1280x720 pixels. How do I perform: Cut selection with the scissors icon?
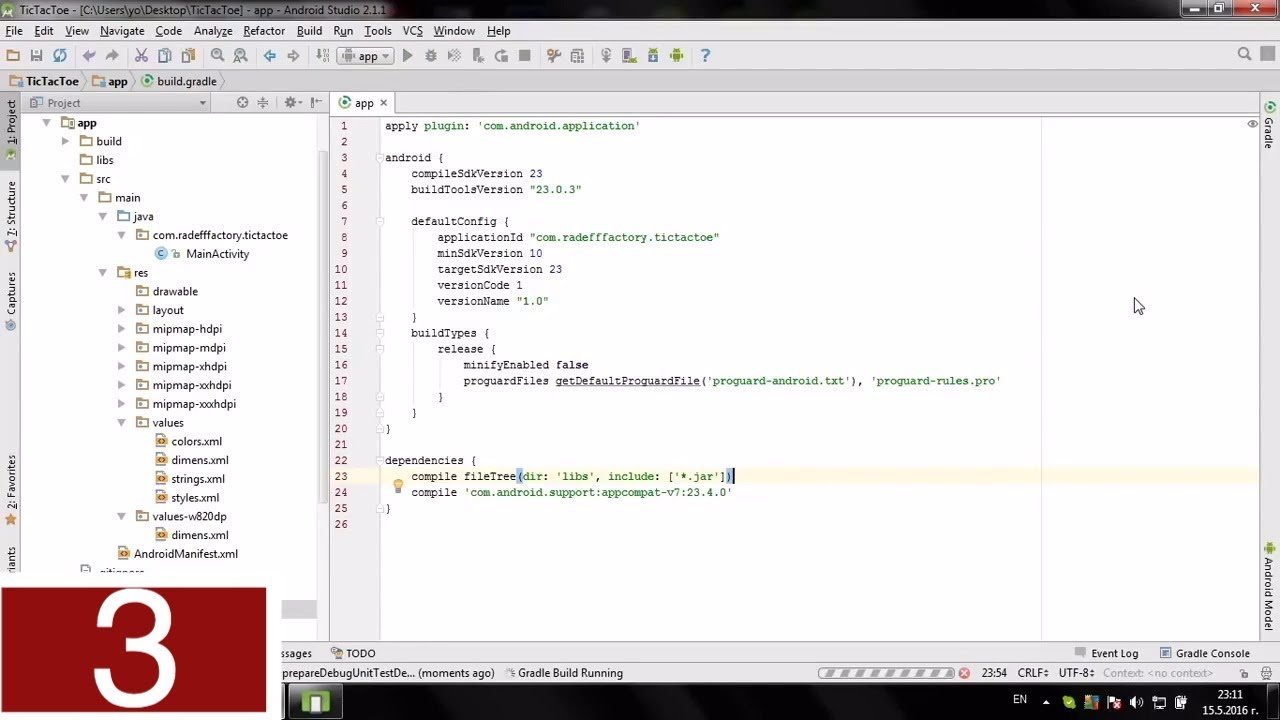[141, 56]
